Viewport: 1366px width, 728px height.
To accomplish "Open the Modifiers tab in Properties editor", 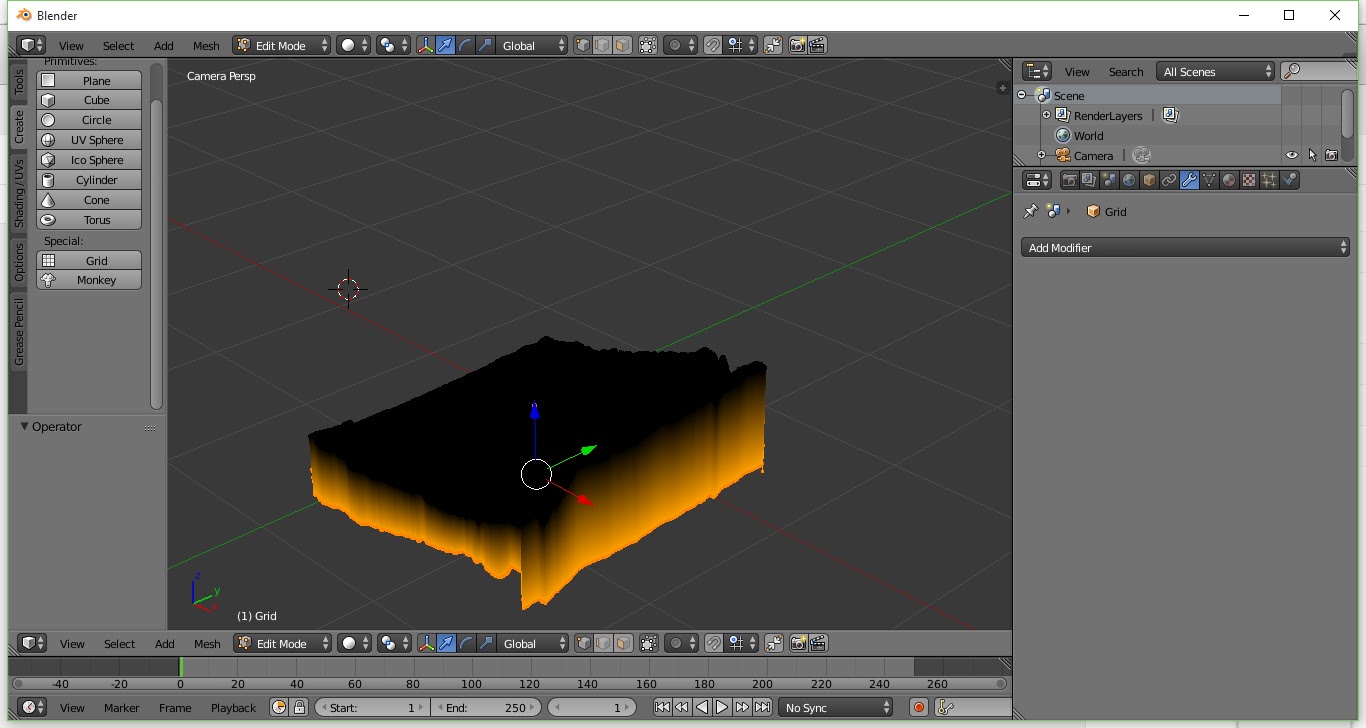I will pos(1189,179).
